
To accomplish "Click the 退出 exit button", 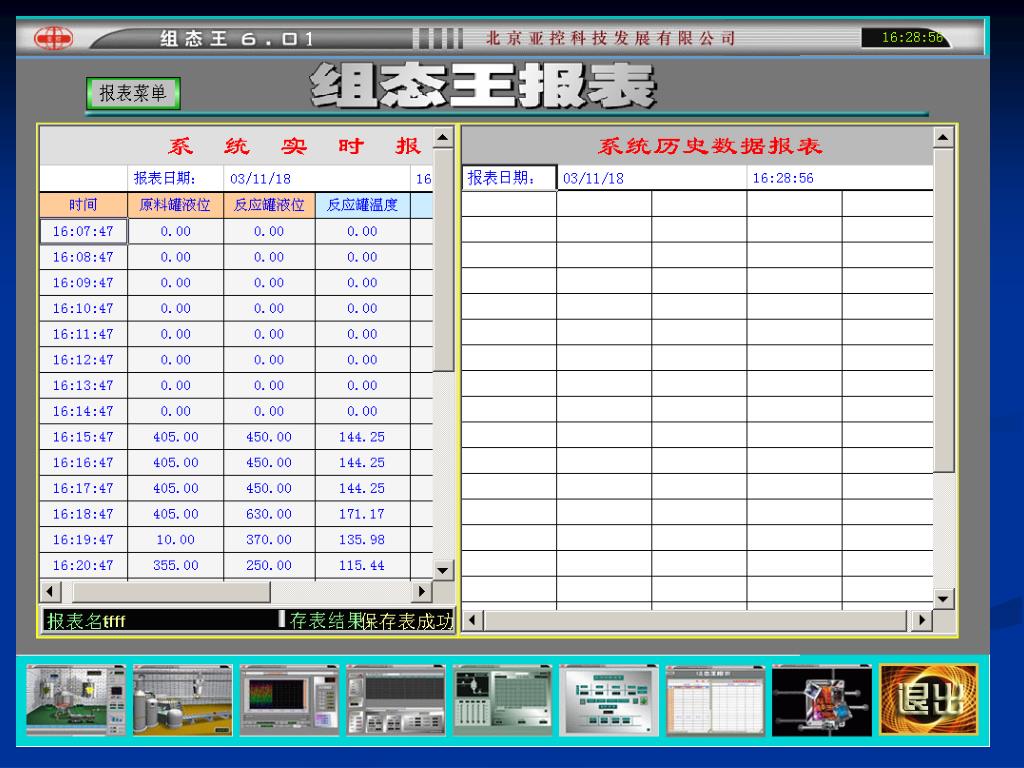I will click(x=928, y=700).
